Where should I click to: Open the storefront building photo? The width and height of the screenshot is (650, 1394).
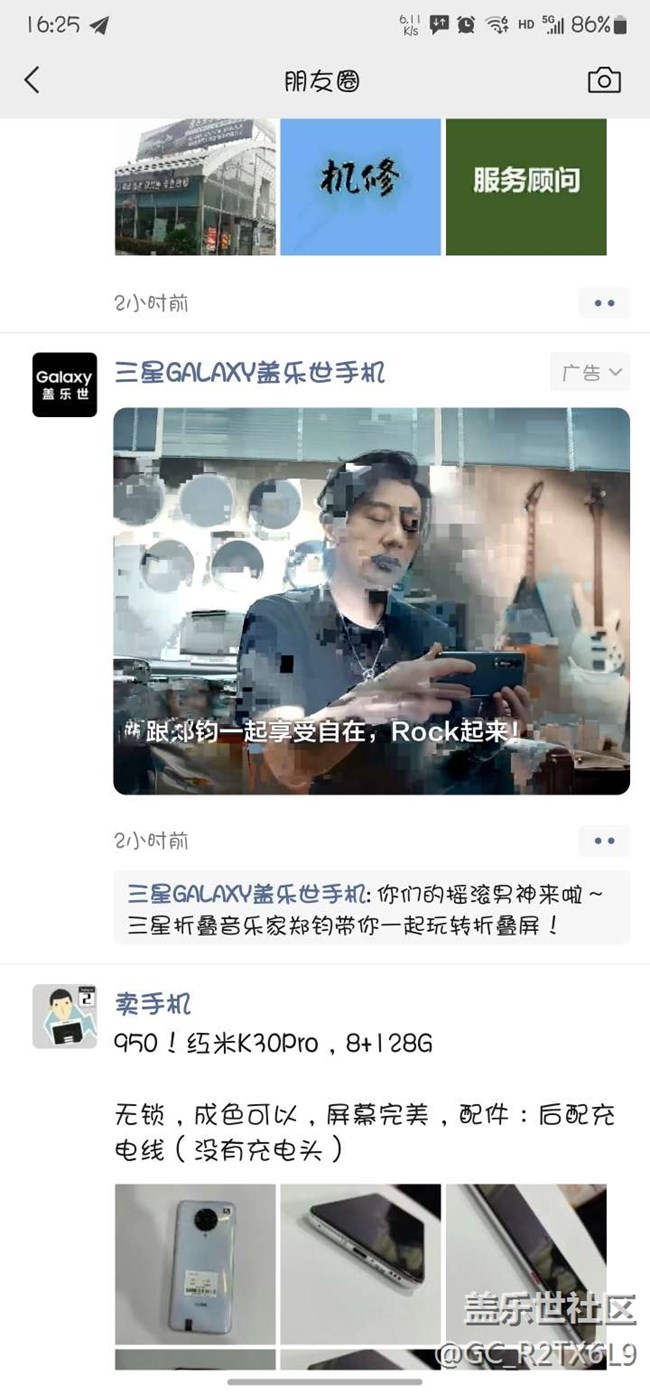195,187
